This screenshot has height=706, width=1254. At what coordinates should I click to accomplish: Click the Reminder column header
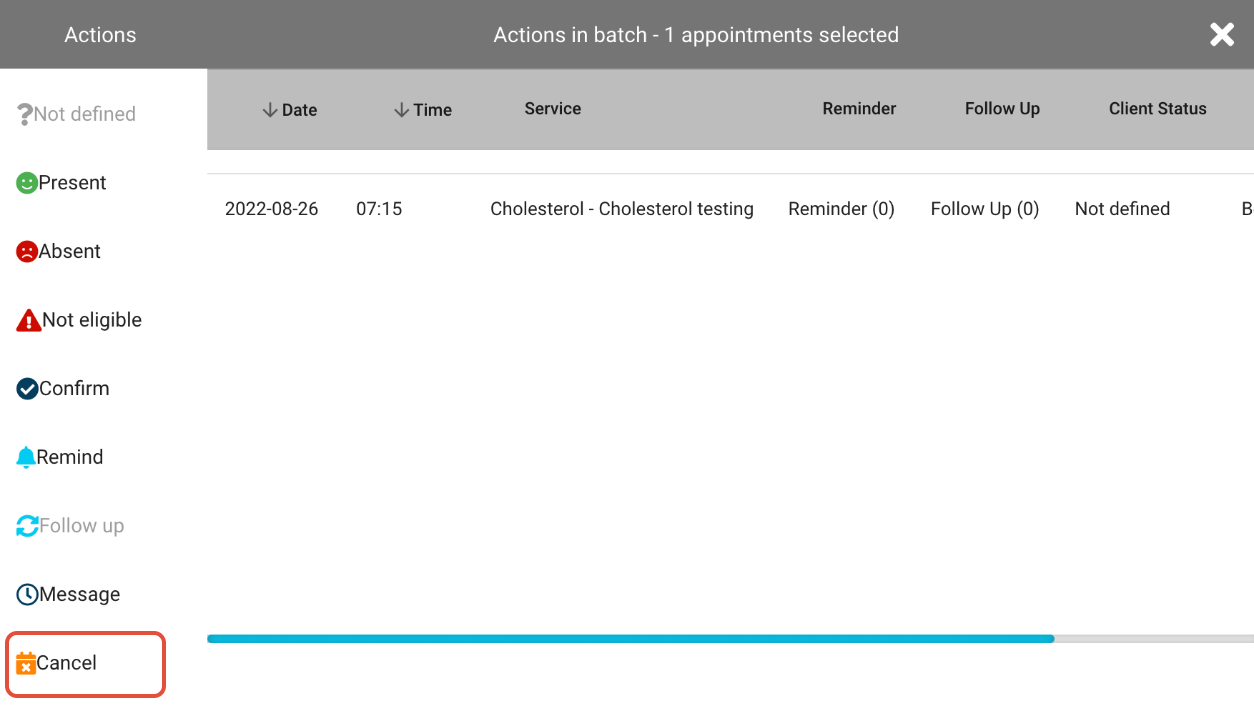point(859,109)
